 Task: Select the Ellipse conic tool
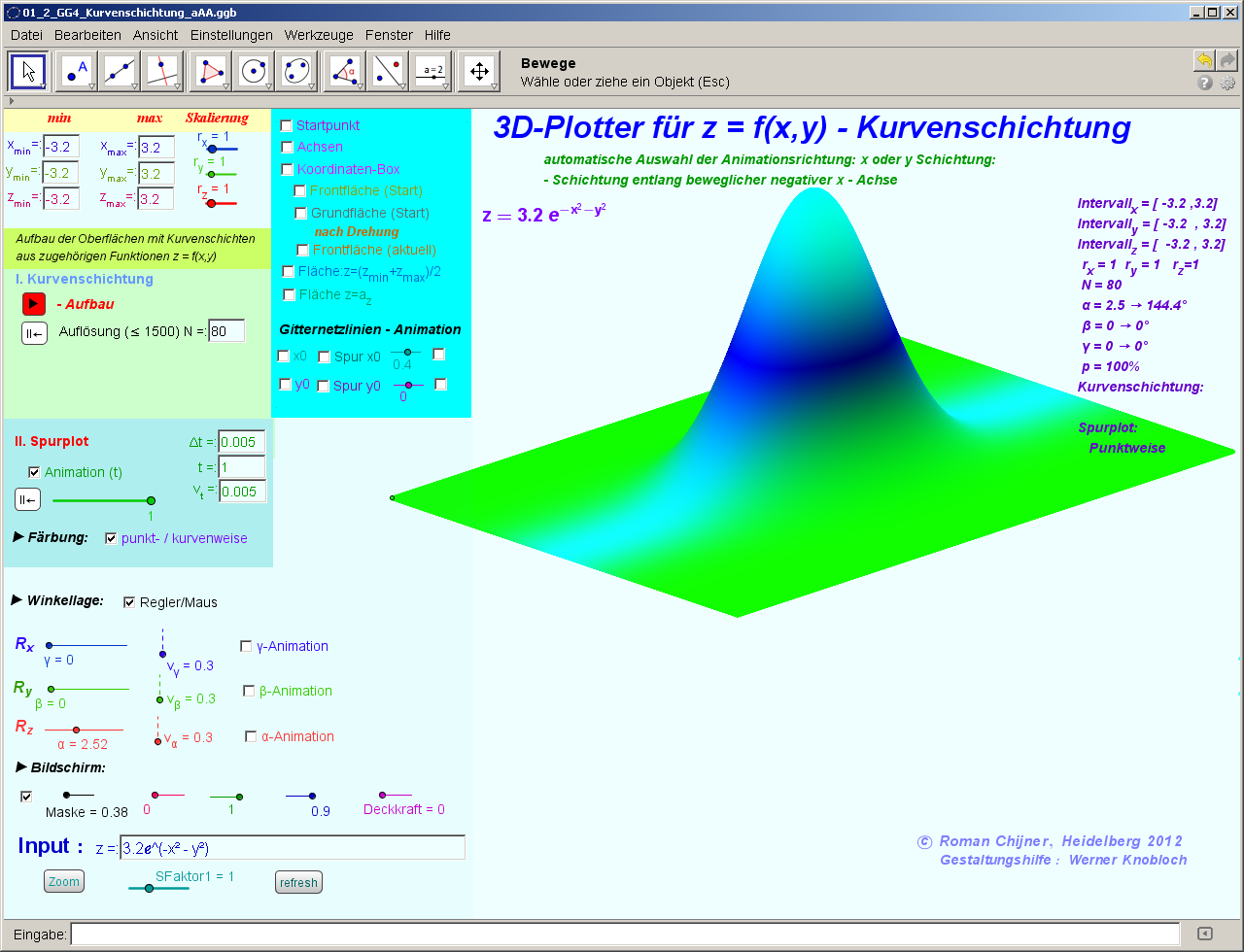pos(297,71)
